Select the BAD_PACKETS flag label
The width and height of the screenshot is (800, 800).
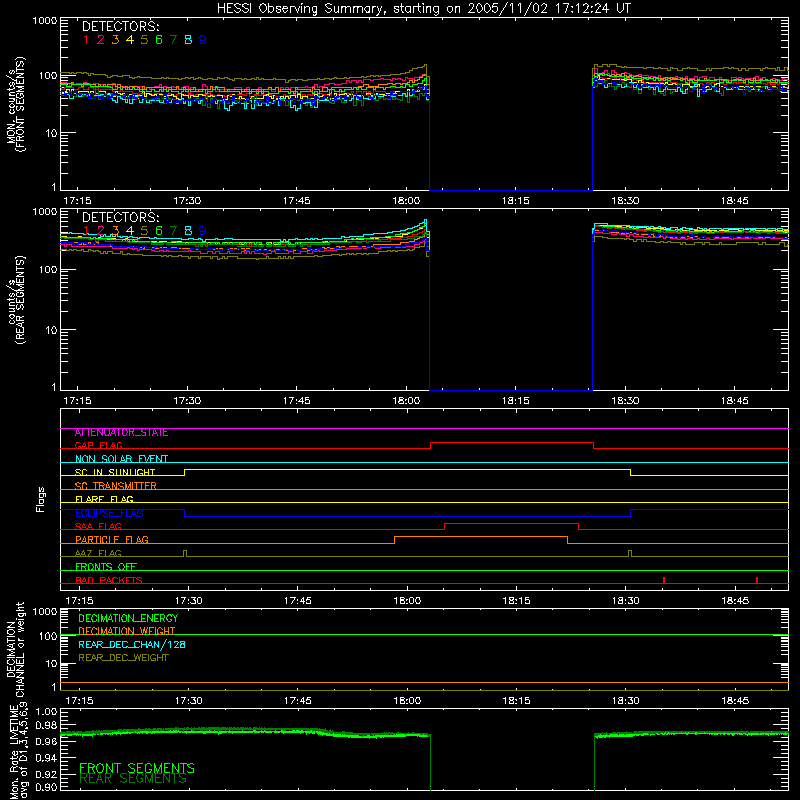(109, 580)
